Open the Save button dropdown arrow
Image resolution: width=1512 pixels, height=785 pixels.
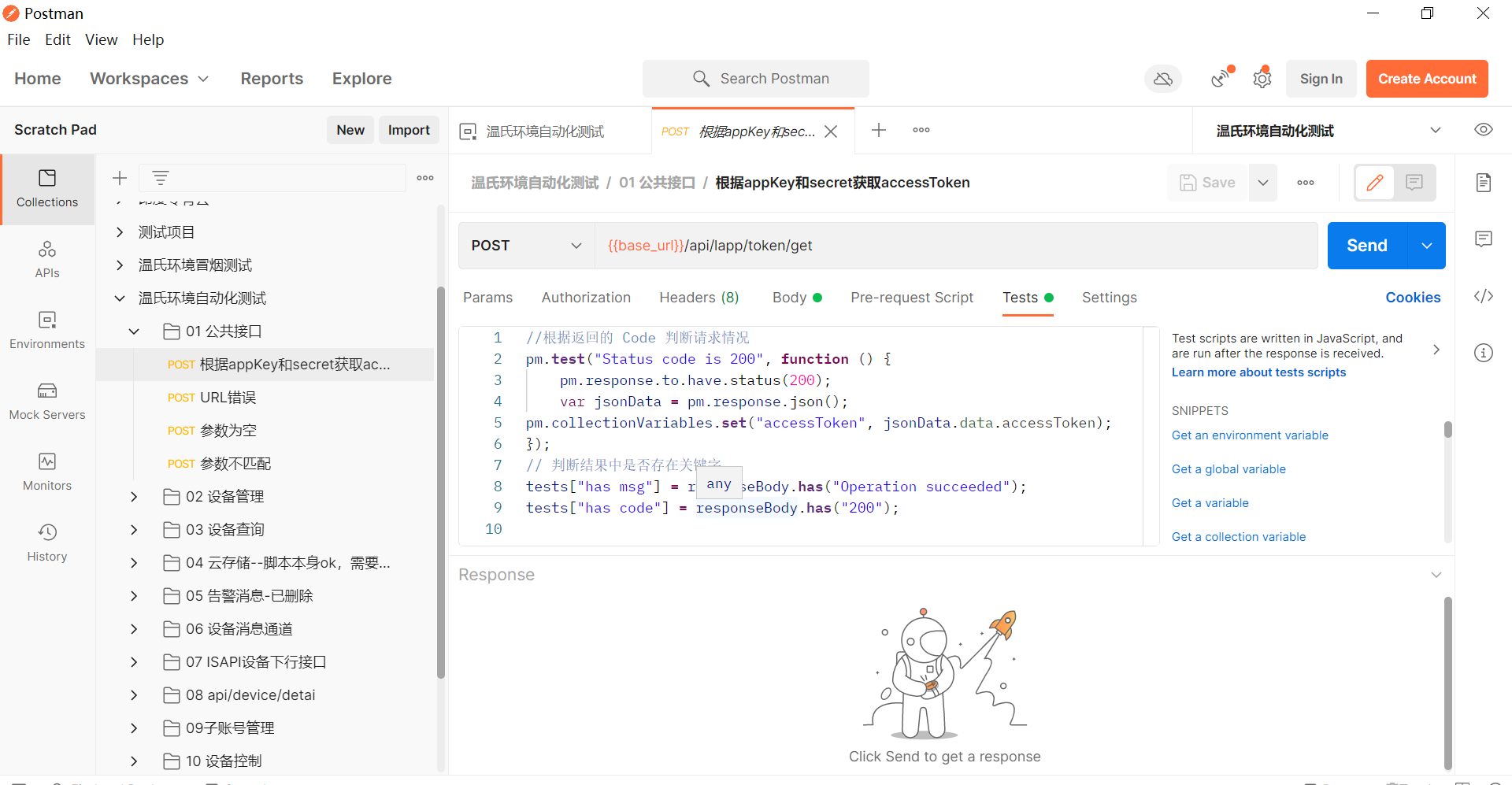pyautogui.click(x=1263, y=183)
